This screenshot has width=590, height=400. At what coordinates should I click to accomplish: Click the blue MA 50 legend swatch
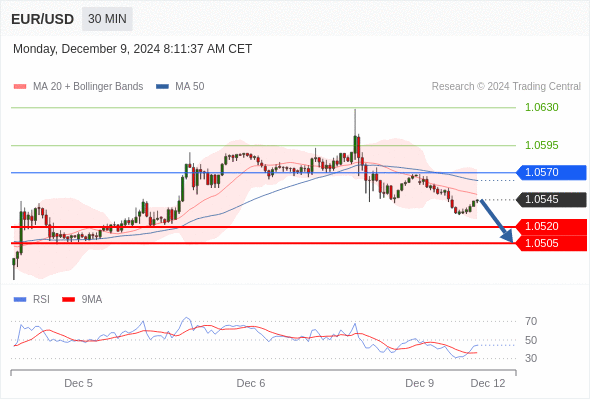tap(162, 87)
